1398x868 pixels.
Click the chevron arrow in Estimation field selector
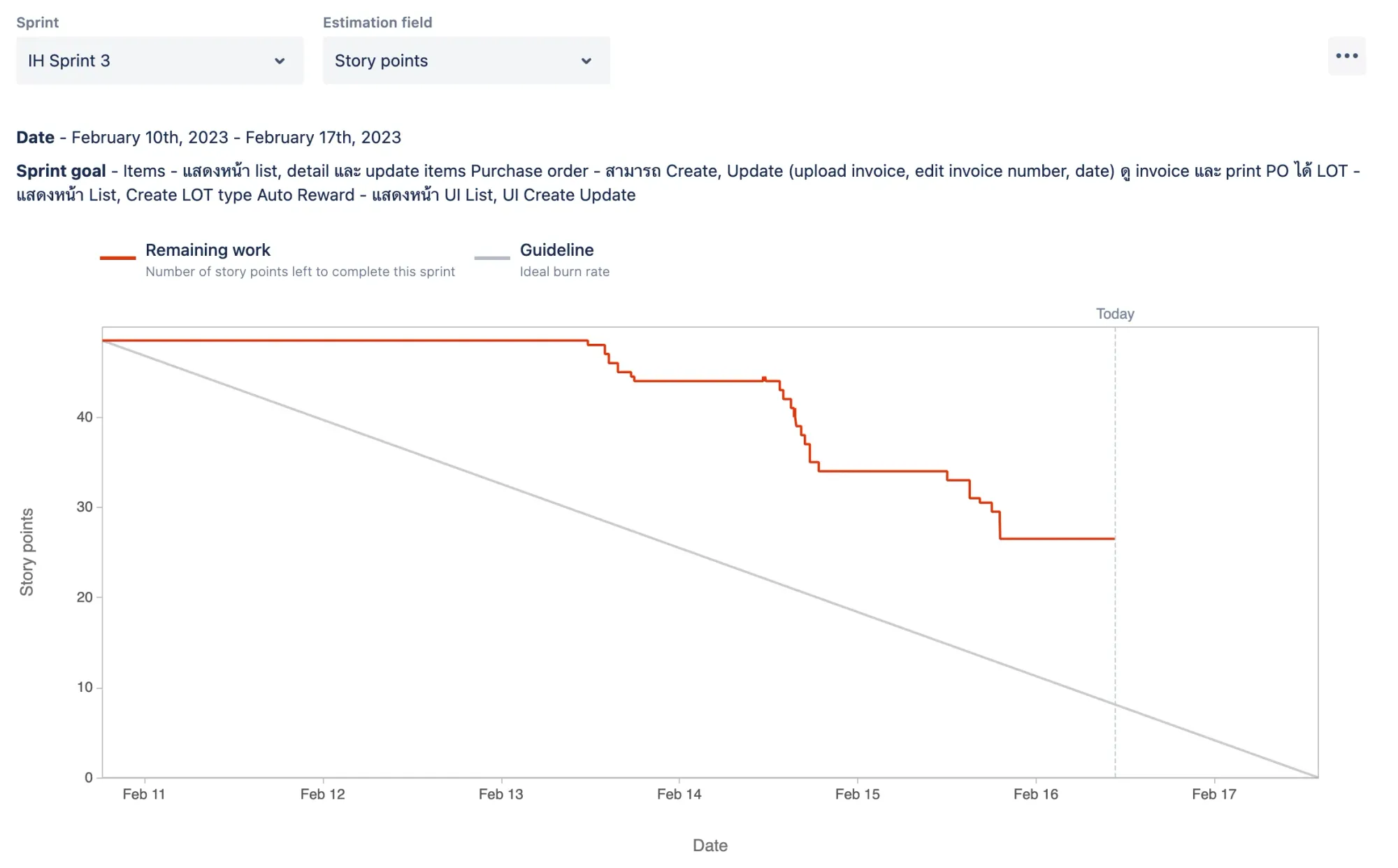(x=586, y=62)
